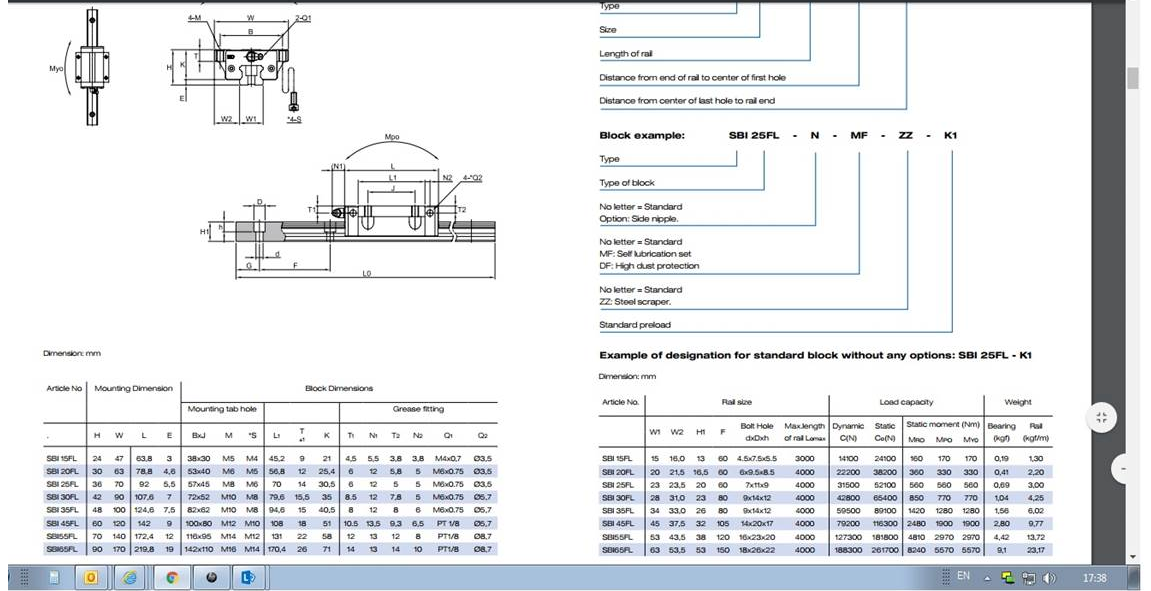Click the scrollbar down arrow
This screenshot has width=1151, height=591.
[x=1133, y=557]
